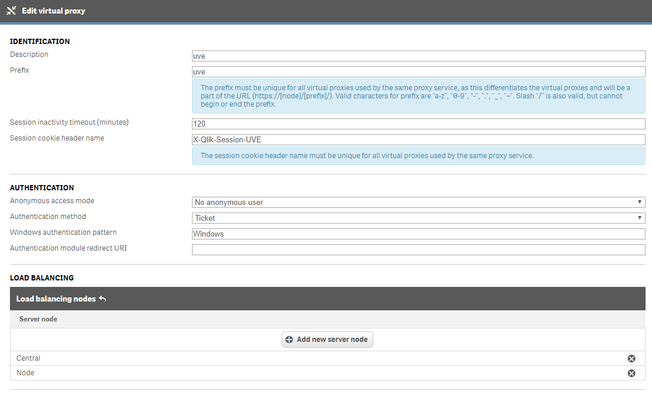The image size is (652, 397).
Task: Click the Description label
Action: pyautogui.click(x=29, y=54)
